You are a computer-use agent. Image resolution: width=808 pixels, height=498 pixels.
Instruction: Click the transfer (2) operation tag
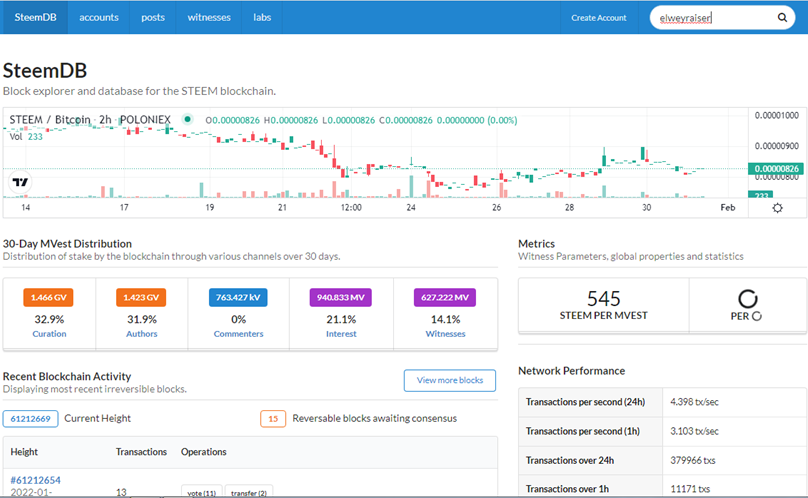249,493
